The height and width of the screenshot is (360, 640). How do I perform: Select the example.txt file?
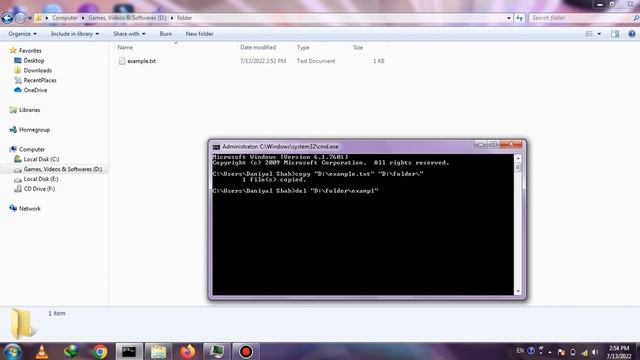click(x=141, y=61)
